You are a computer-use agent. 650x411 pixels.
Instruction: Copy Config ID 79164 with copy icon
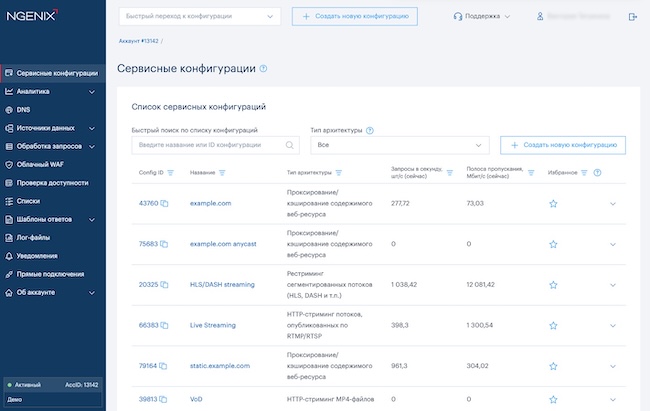click(163, 366)
